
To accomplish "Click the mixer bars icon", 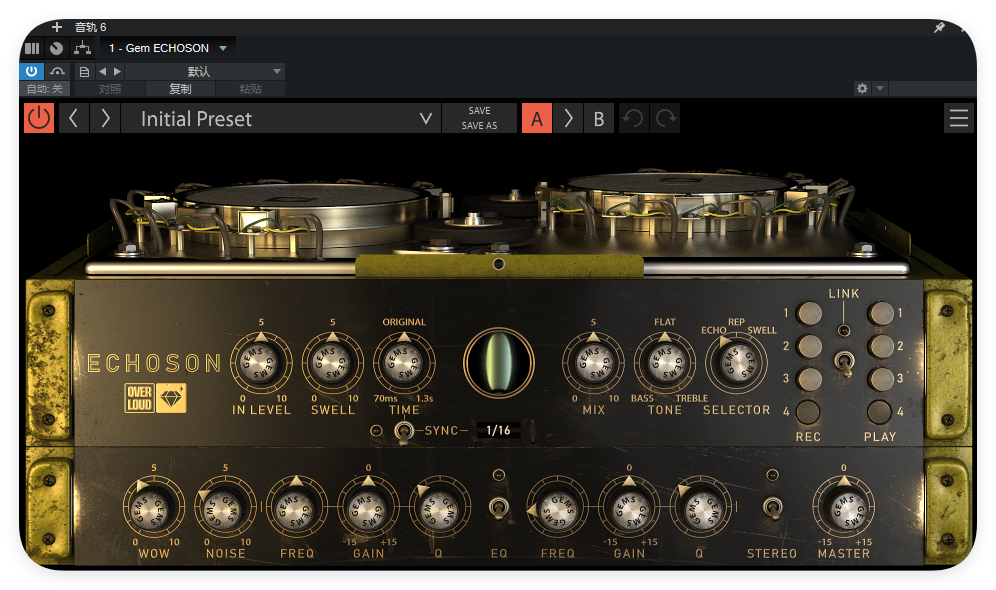I will click(32, 48).
